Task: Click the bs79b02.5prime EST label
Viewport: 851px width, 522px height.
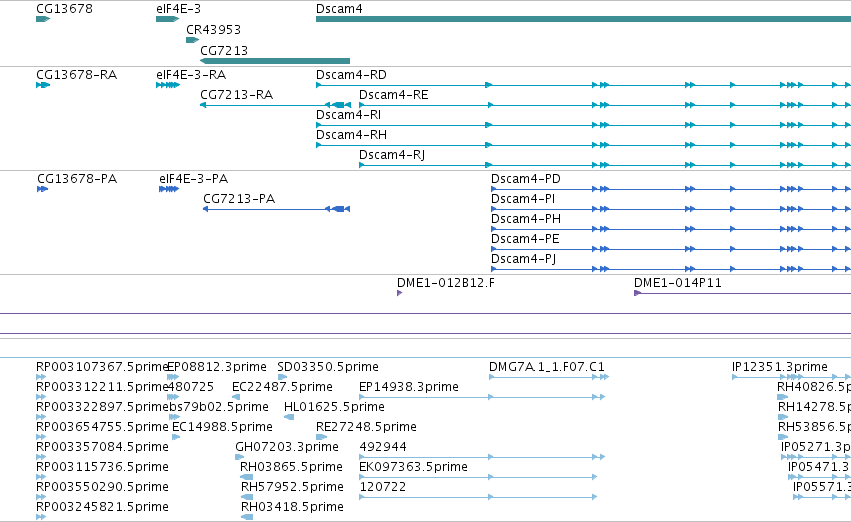Action: (x=219, y=407)
